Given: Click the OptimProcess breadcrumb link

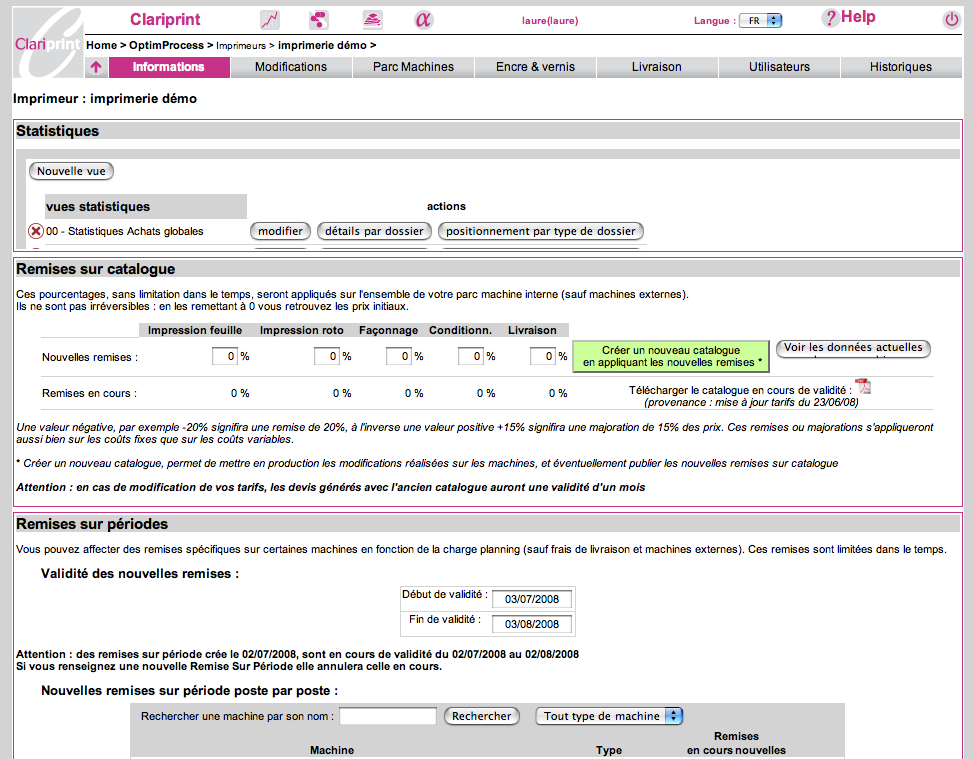Looking at the screenshot, I should [166, 45].
